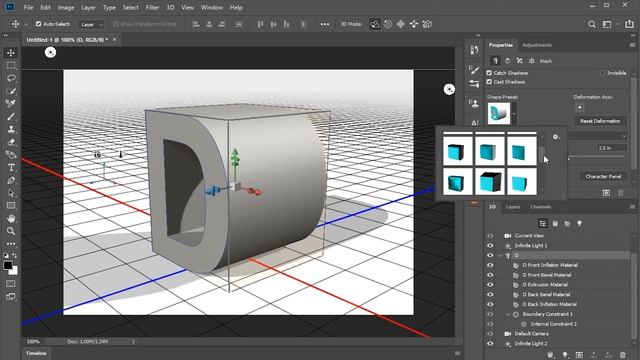Select the Move tool

[11, 53]
